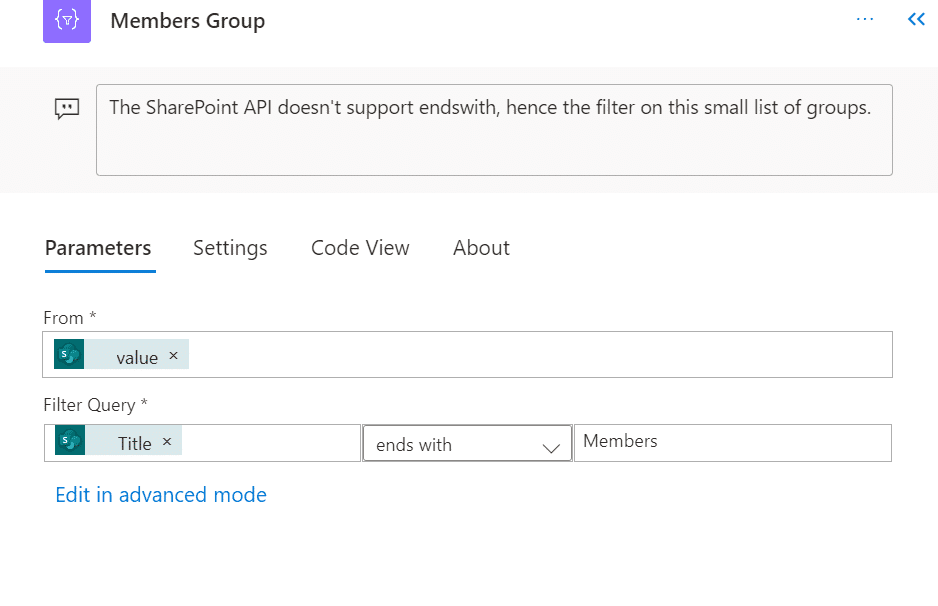
Task: Switch to the Settings tab
Action: tap(230, 248)
